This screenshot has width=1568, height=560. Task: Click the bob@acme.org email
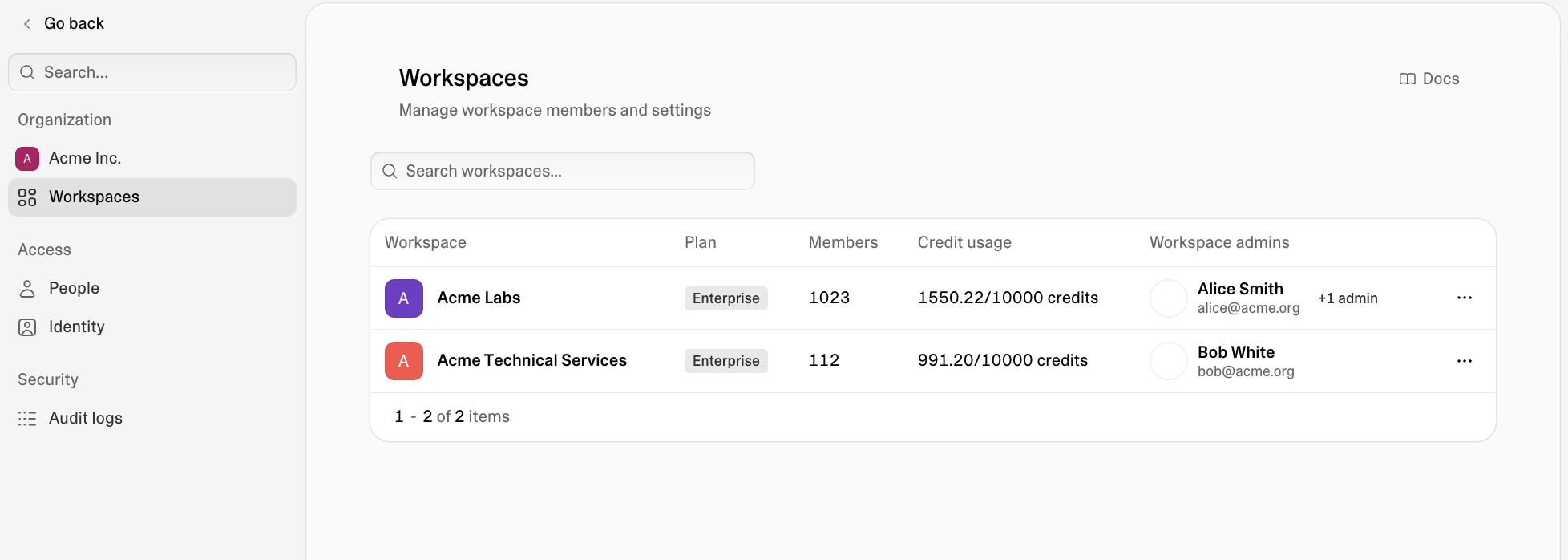point(1246,371)
